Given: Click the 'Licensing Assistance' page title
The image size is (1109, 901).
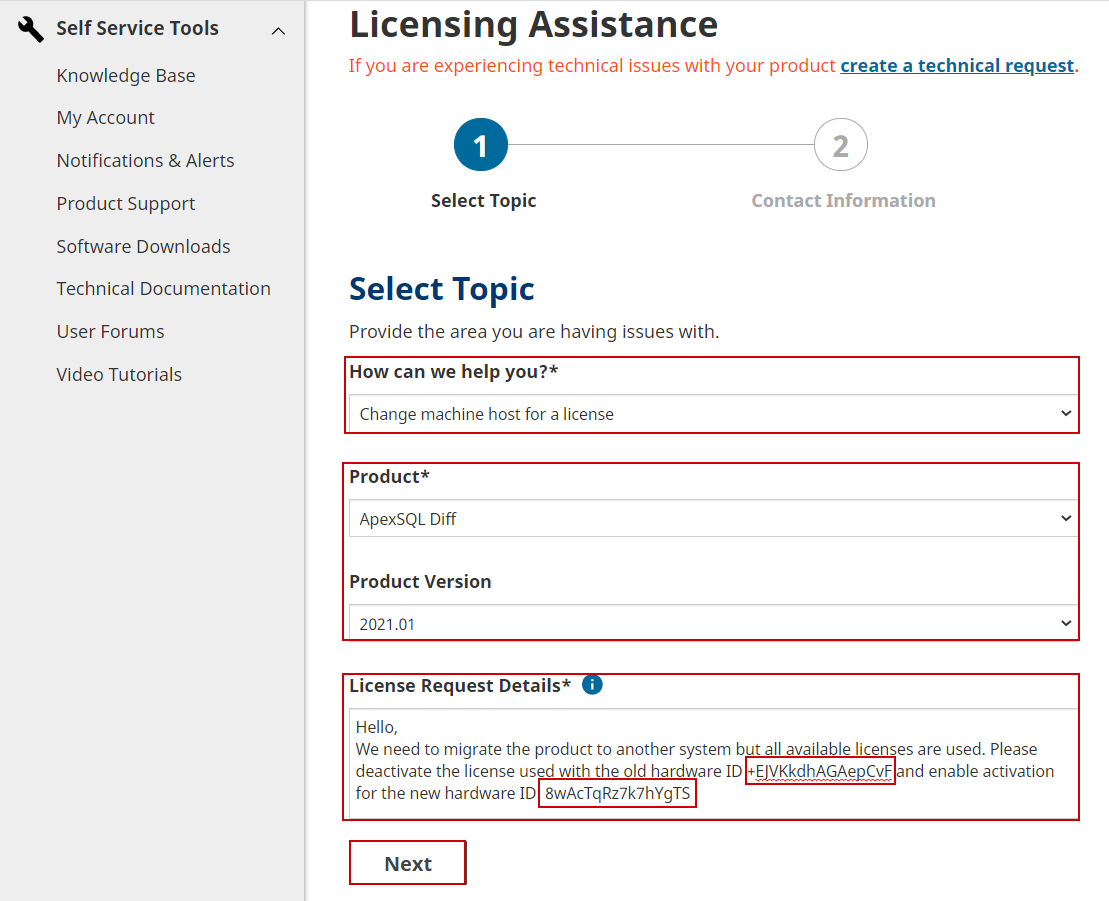Looking at the screenshot, I should (534, 25).
